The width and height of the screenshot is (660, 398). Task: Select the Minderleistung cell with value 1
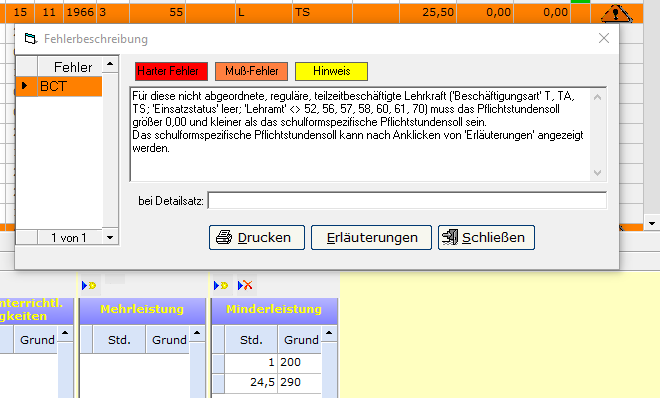(251, 363)
